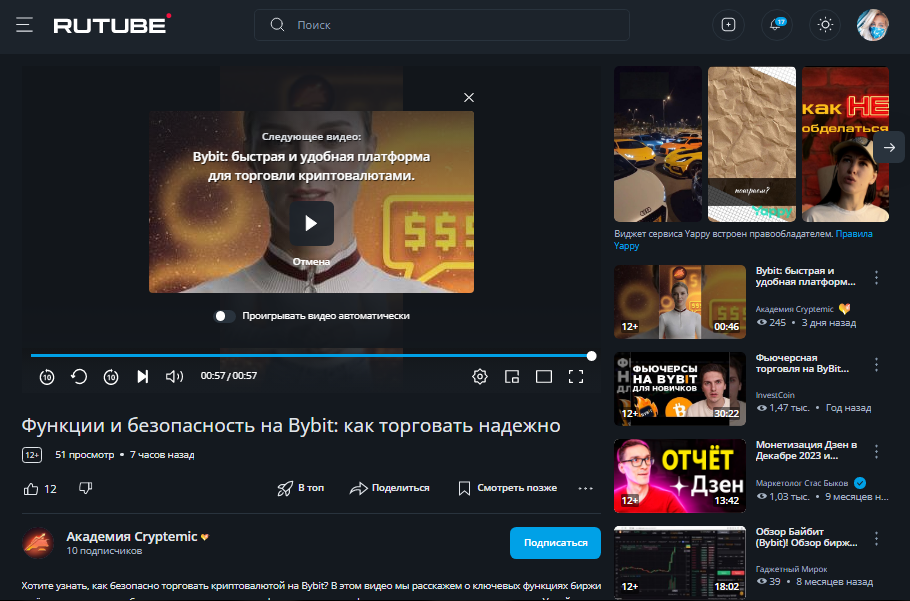Click text '10 подписчиков'
The height and width of the screenshot is (601, 910).
coord(104,551)
